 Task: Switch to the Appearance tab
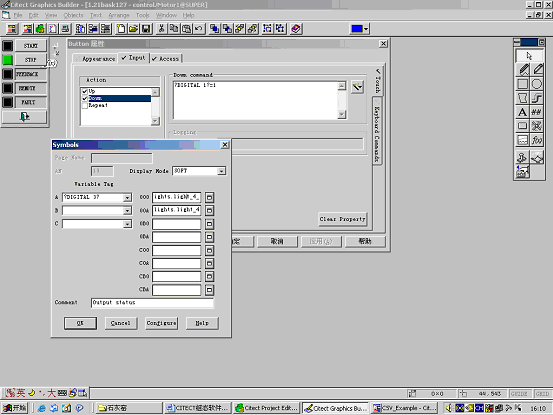pyautogui.click(x=95, y=59)
